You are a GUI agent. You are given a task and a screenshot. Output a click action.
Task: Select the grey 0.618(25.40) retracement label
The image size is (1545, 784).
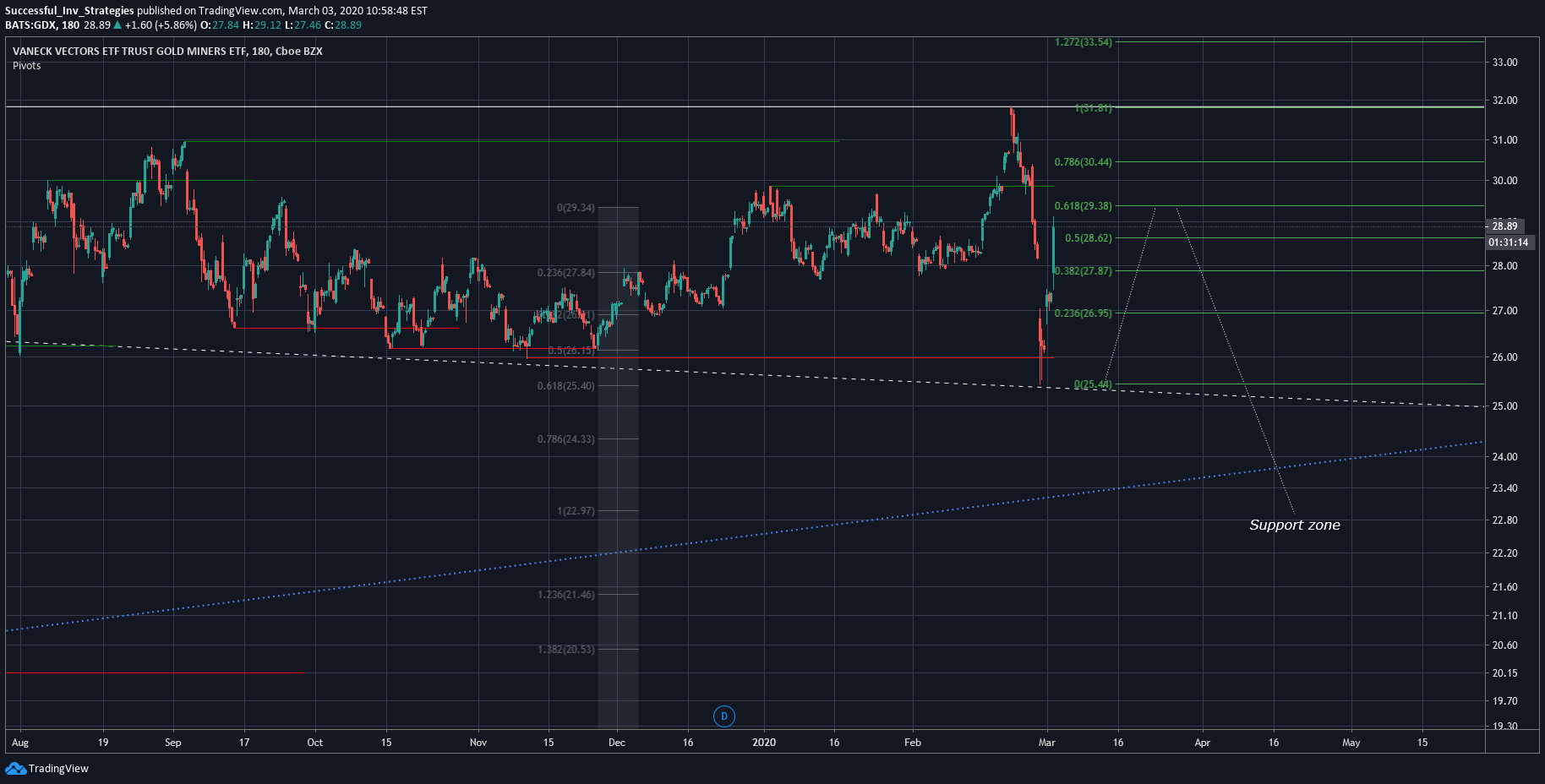pyautogui.click(x=565, y=386)
